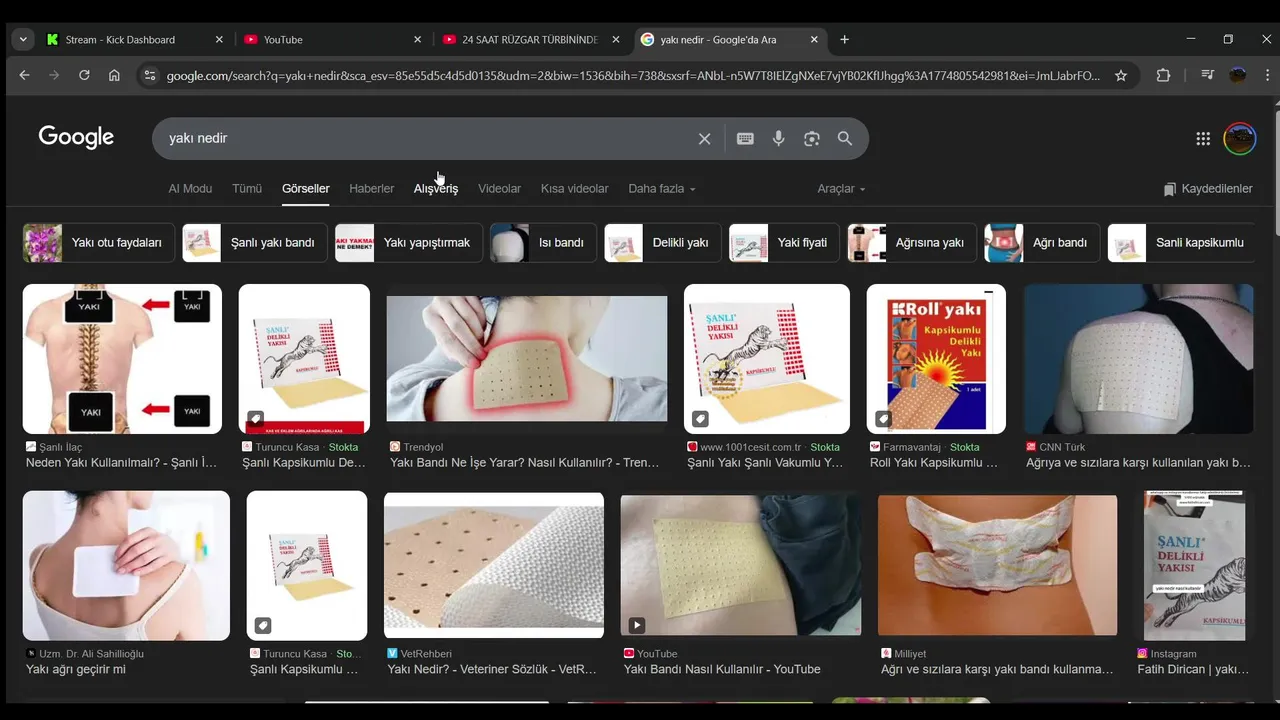Open CNN Türk shoulder patch image
Screen dimensions: 1280x720
click(x=1138, y=359)
